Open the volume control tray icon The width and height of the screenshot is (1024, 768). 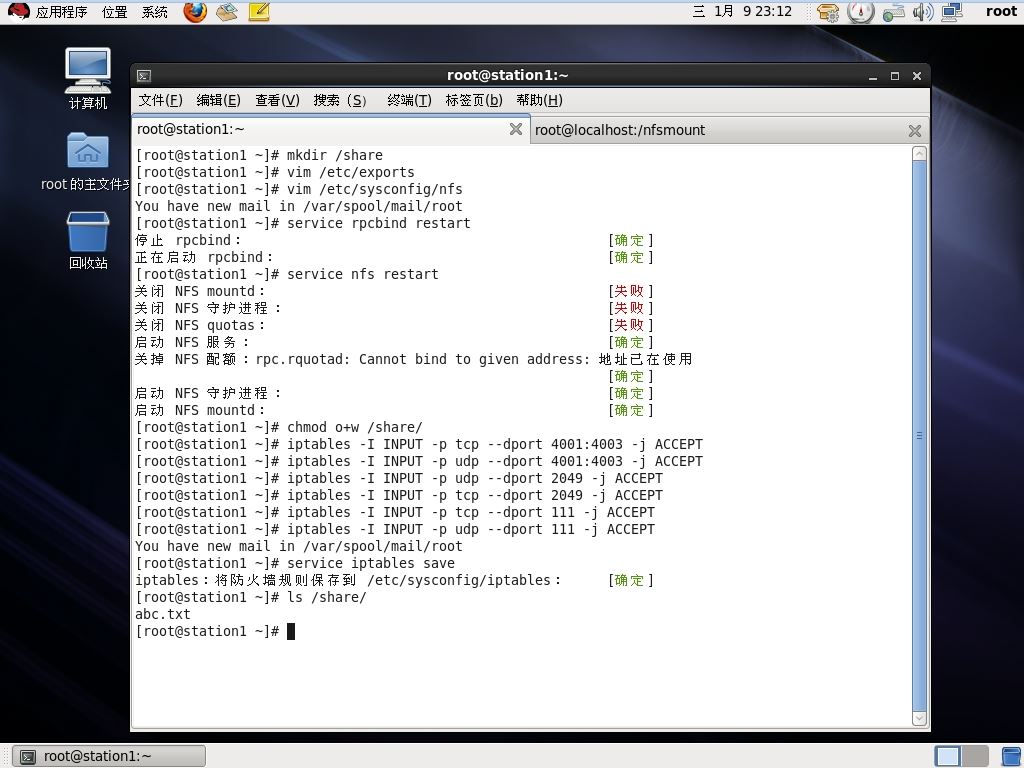click(923, 12)
